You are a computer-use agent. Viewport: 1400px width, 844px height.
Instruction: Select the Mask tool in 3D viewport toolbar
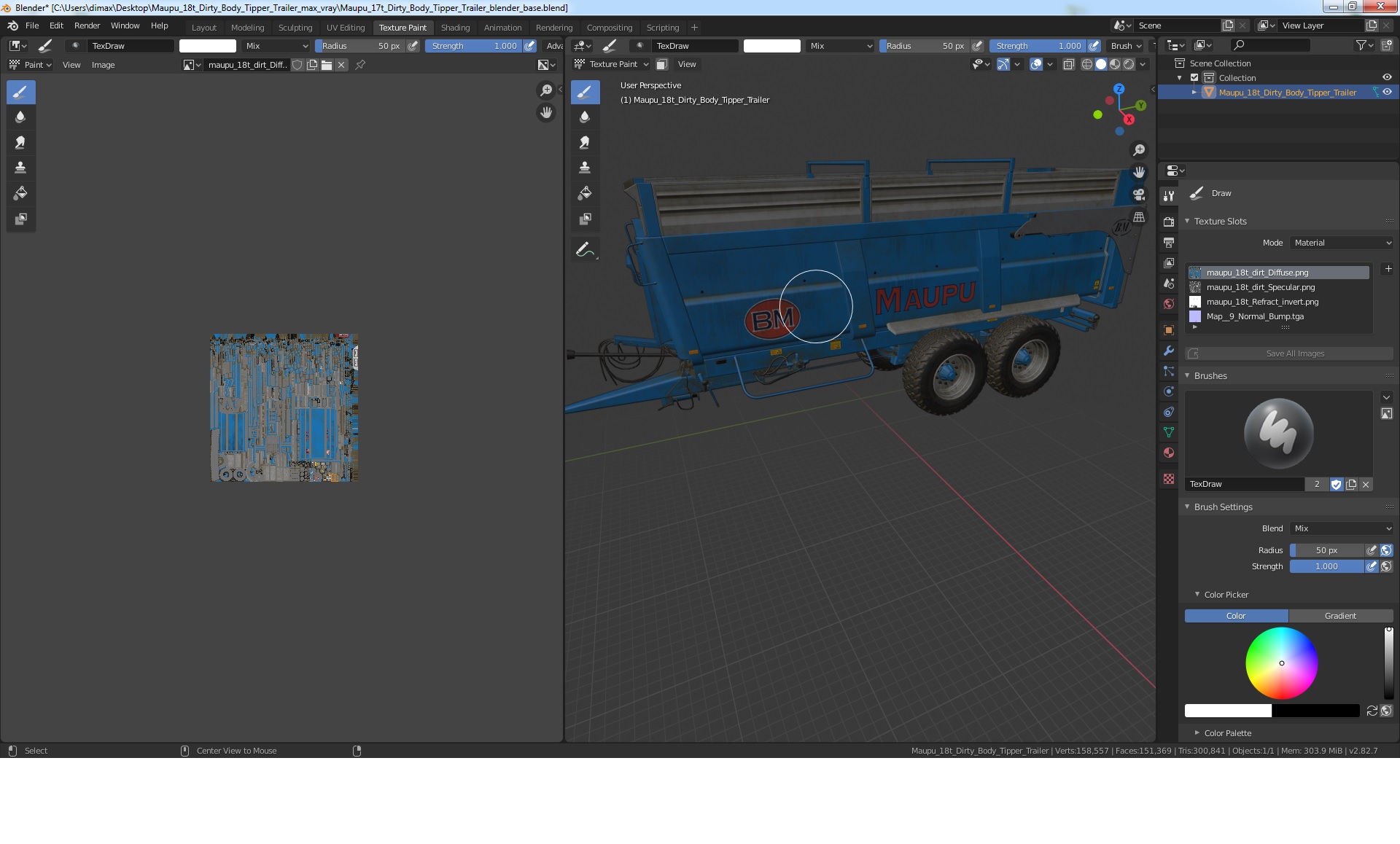(x=585, y=219)
